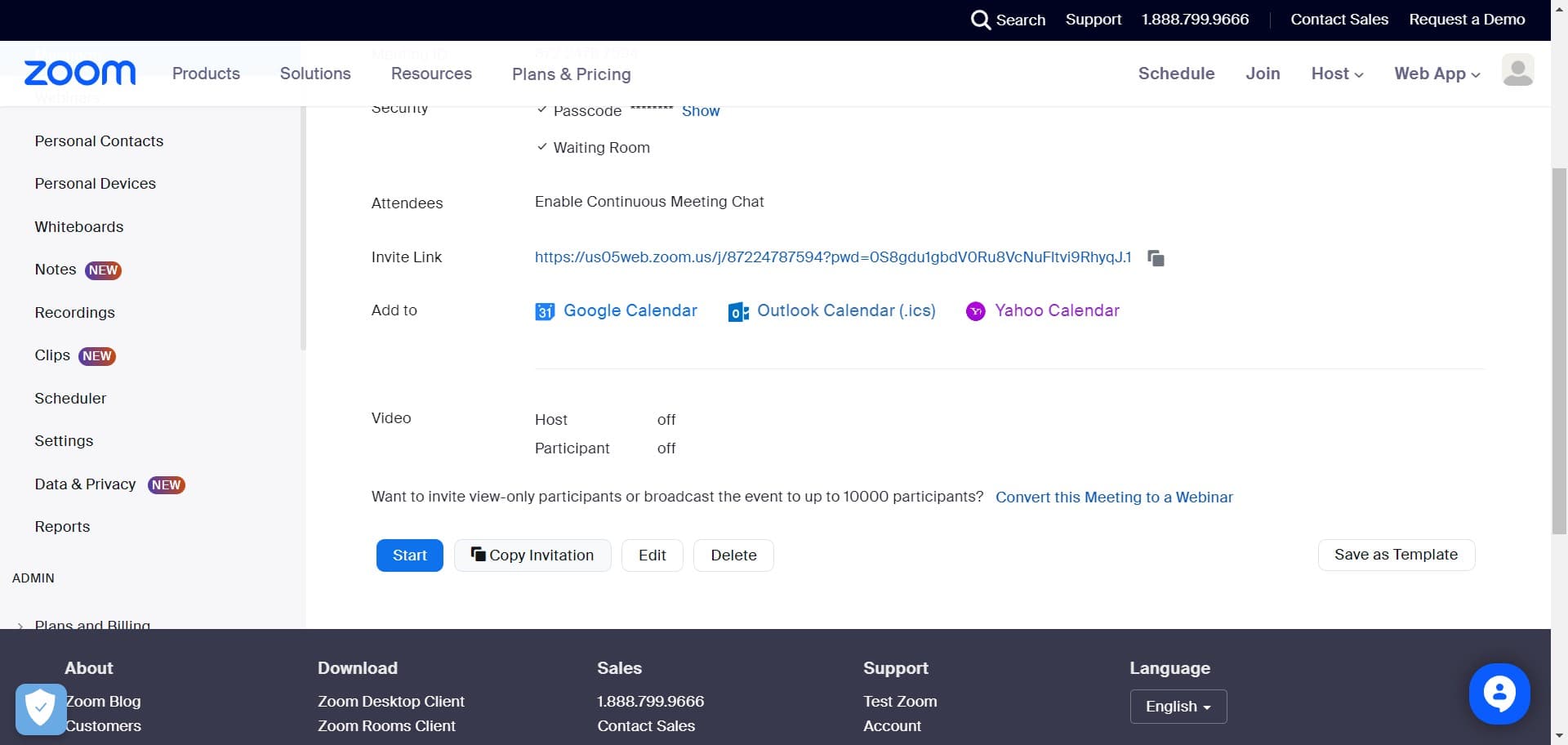Expand the Host dropdown menu
The width and height of the screenshot is (1568, 745).
click(x=1337, y=74)
